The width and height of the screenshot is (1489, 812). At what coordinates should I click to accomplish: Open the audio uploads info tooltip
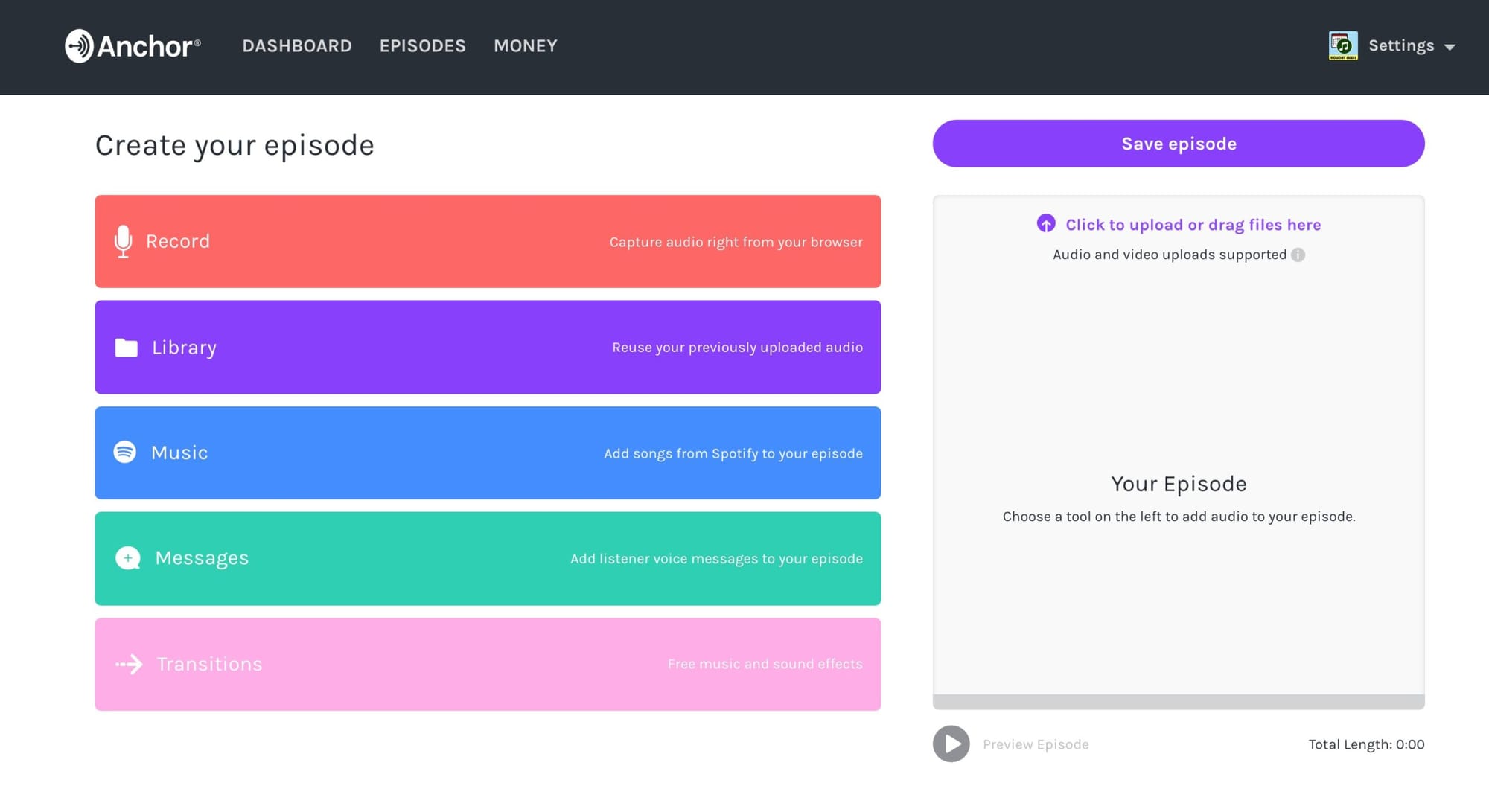coord(1298,255)
